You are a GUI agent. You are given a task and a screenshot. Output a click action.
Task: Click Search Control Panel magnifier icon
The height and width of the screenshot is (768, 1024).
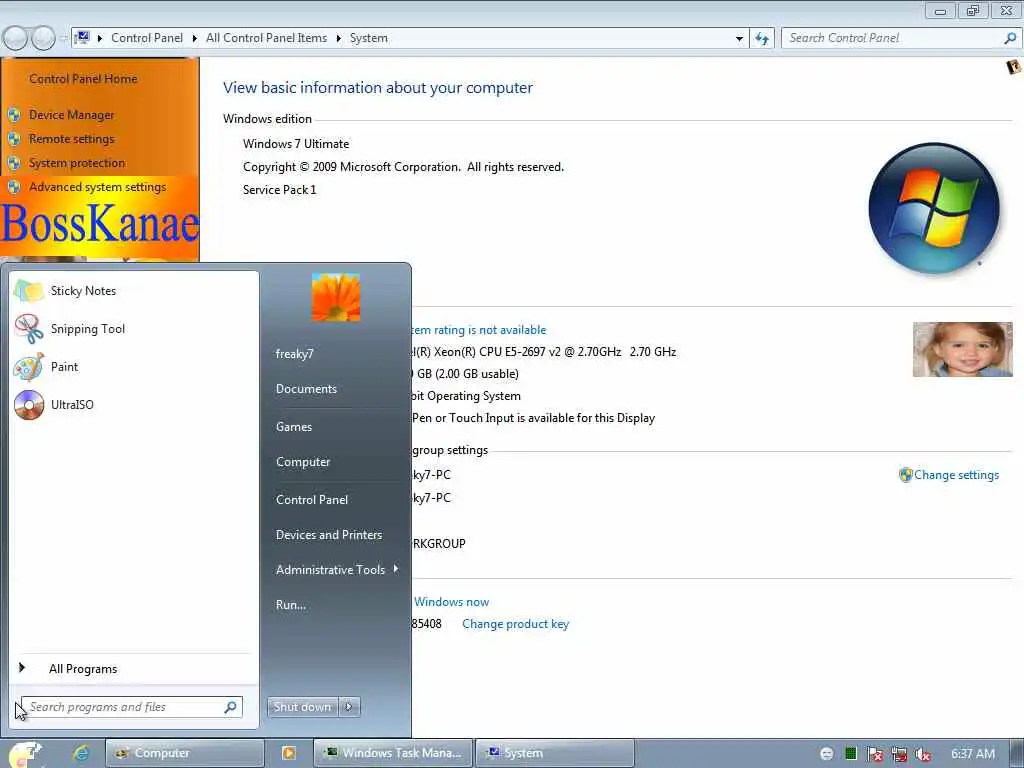click(1010, 38)
